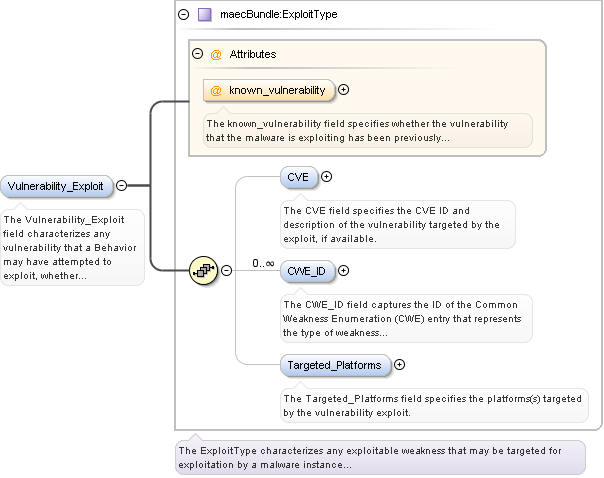
Task: Expand the known_vulnerability attribute
Action: 344,90
